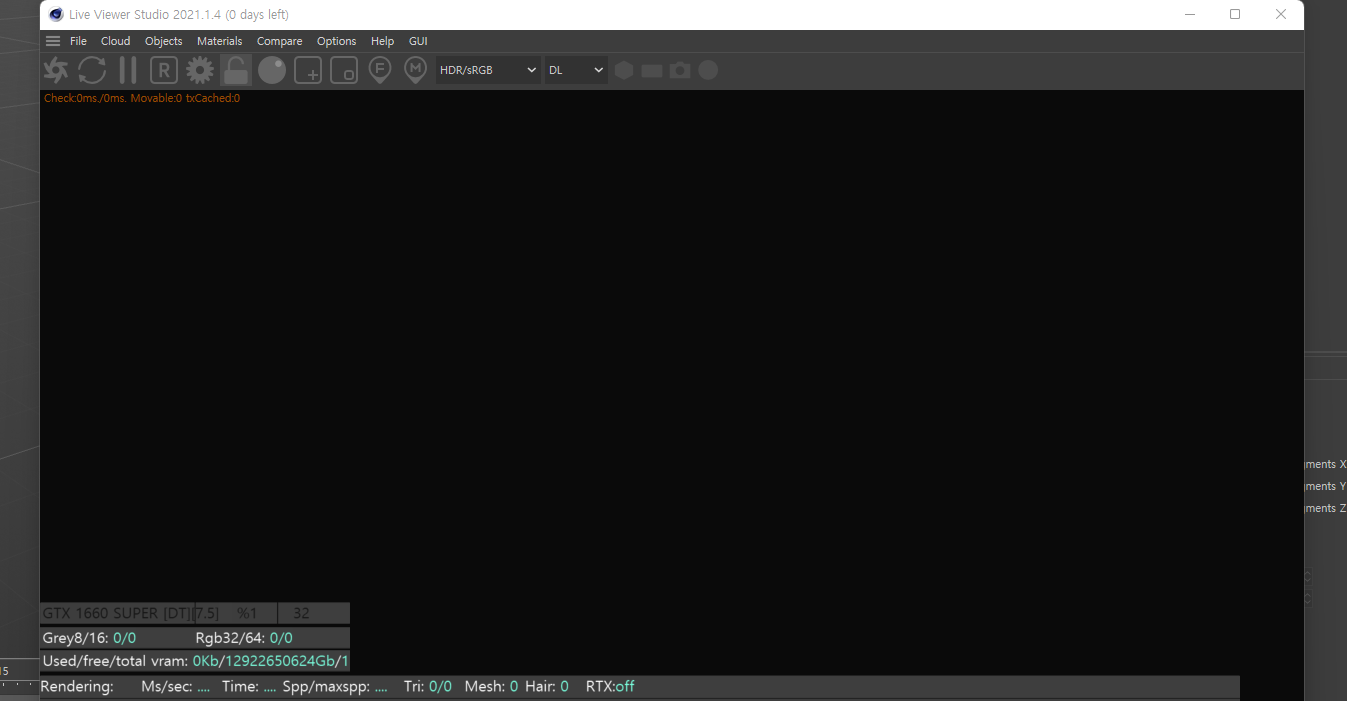Open Octane settings gear icon
Image resolution: width=1347 pixels, height=701 pixels.
tap(200, 70)
